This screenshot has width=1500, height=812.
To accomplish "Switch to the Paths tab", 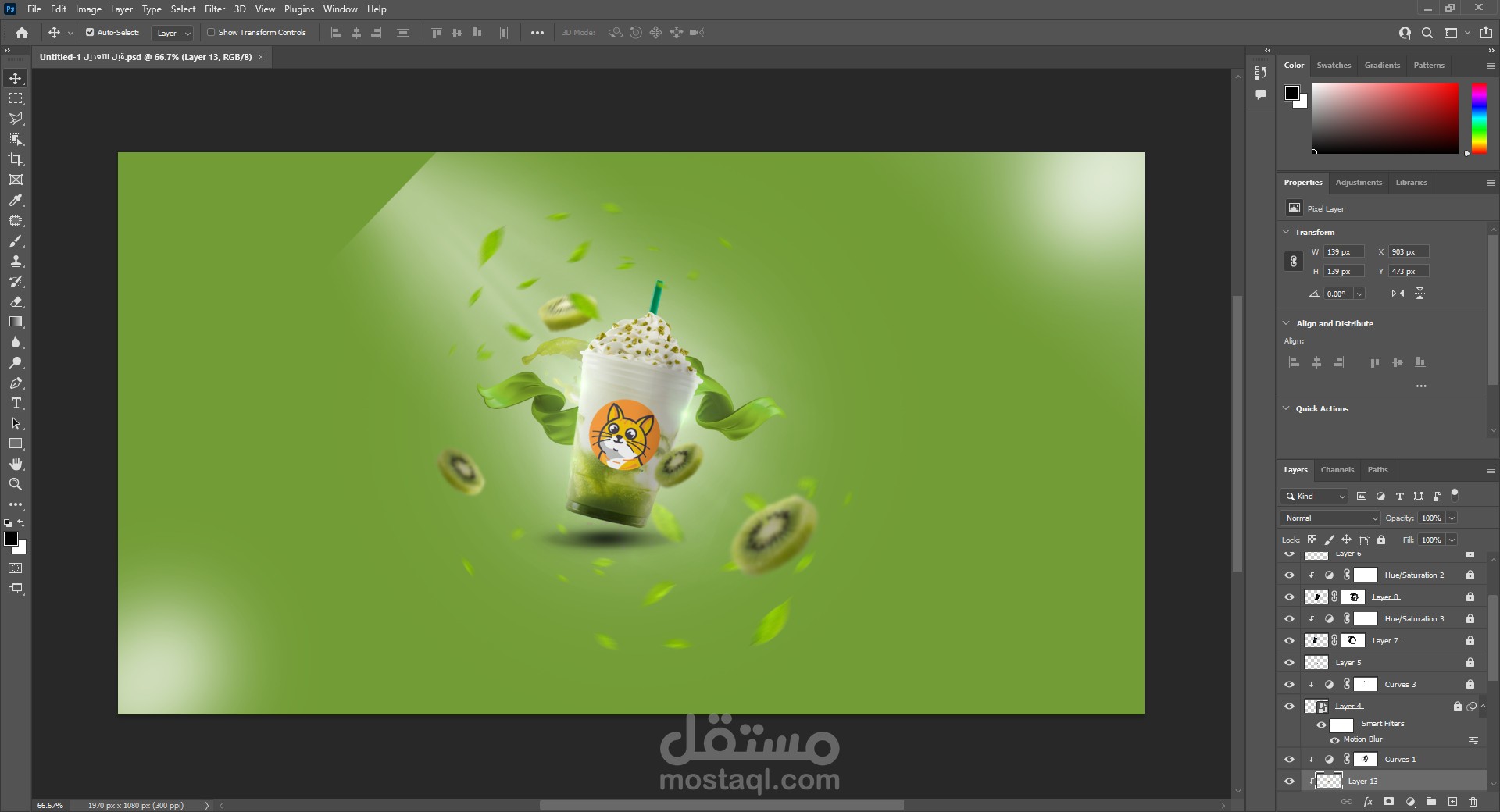I will (1377, 470).
